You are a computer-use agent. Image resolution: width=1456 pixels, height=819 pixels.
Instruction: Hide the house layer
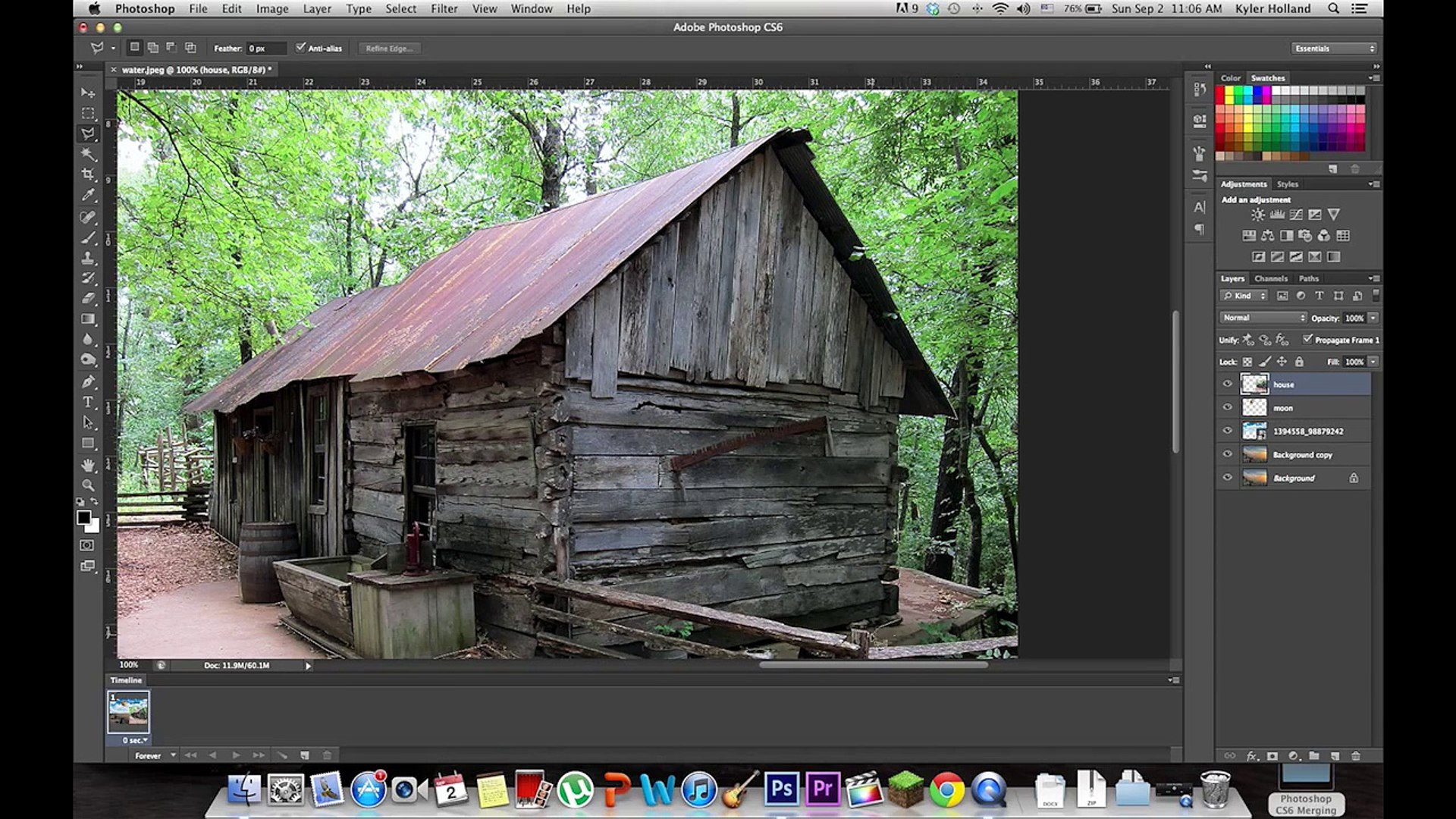pos(1227,384)
